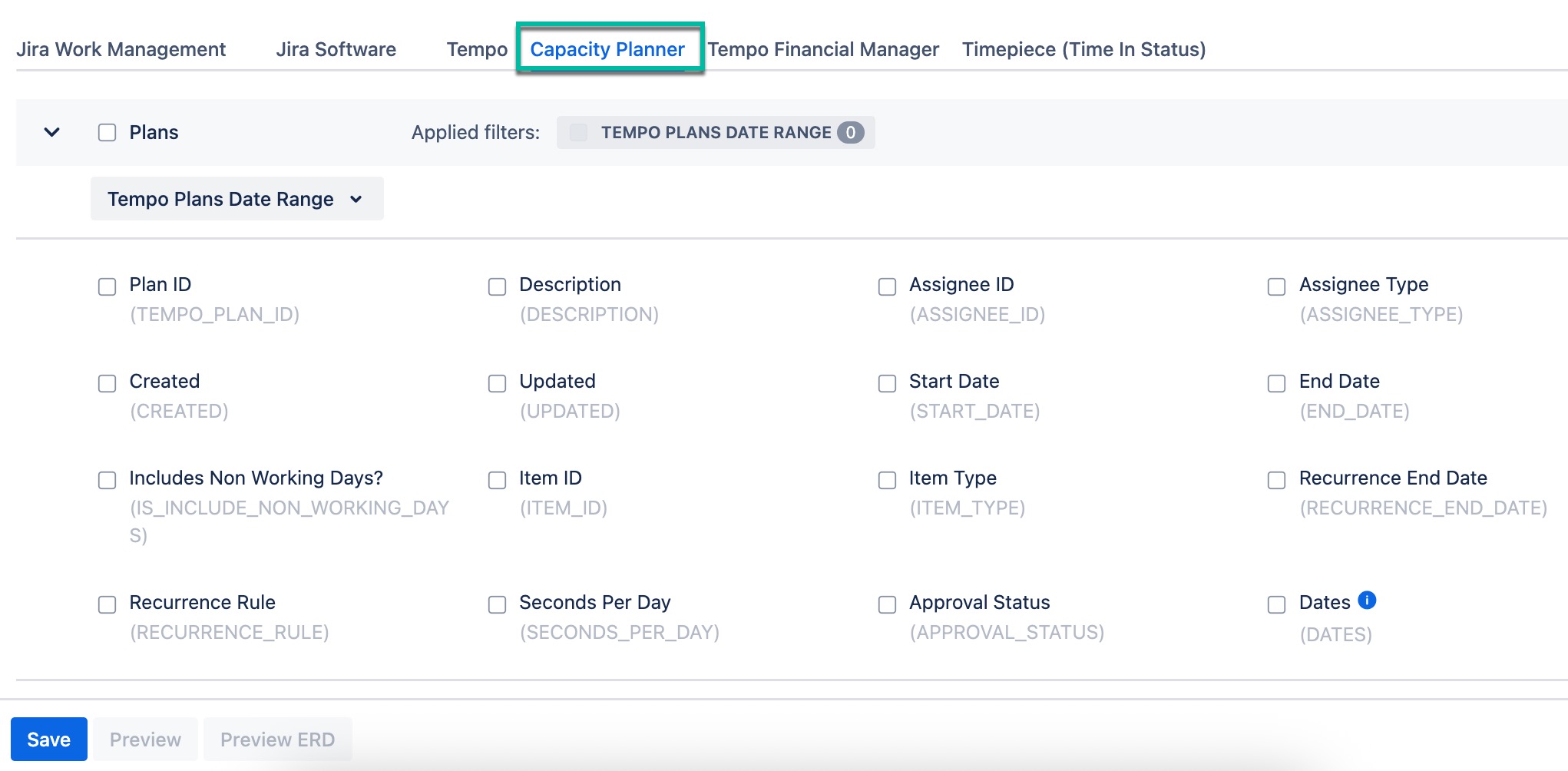The image size is (1568, 771).
Task: Enable the Plan ID field checkbox
Action: point(108,286)
